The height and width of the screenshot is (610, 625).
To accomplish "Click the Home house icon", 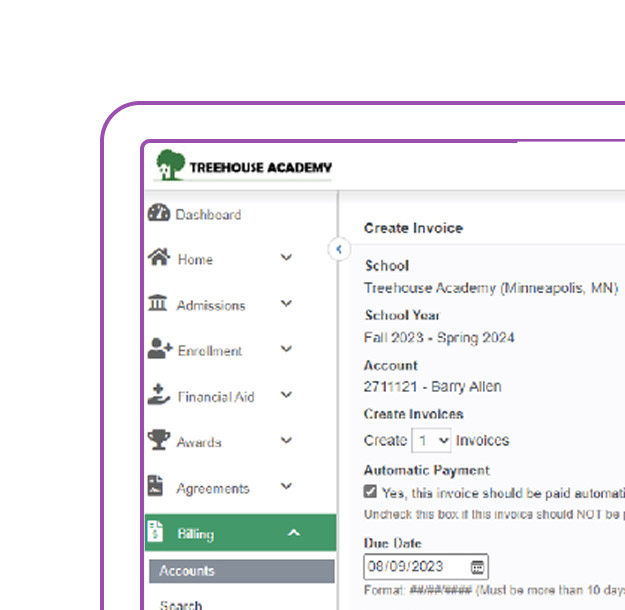I will (x=159, y=257).
